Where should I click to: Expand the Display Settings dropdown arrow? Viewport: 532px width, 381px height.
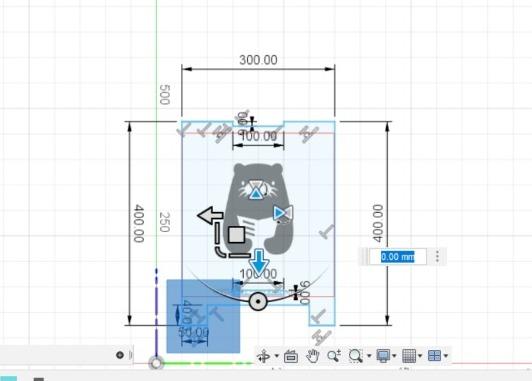pos(394,356)
